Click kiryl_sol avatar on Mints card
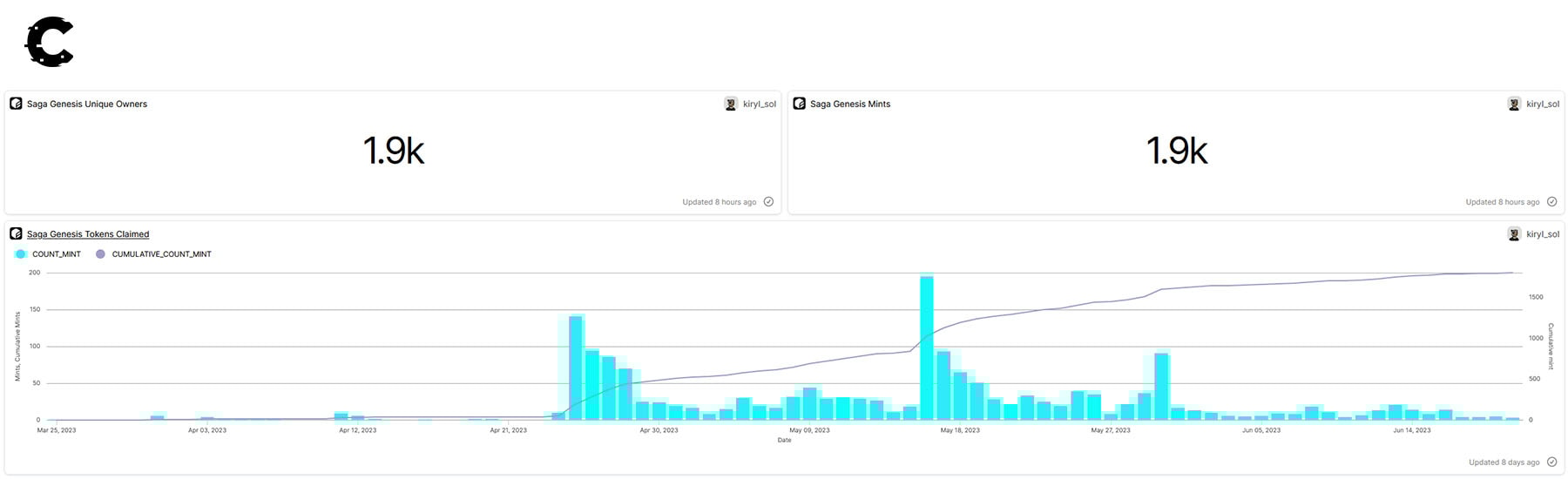The width and height of the screenshot is (1568, 479). coord(1514,104)
